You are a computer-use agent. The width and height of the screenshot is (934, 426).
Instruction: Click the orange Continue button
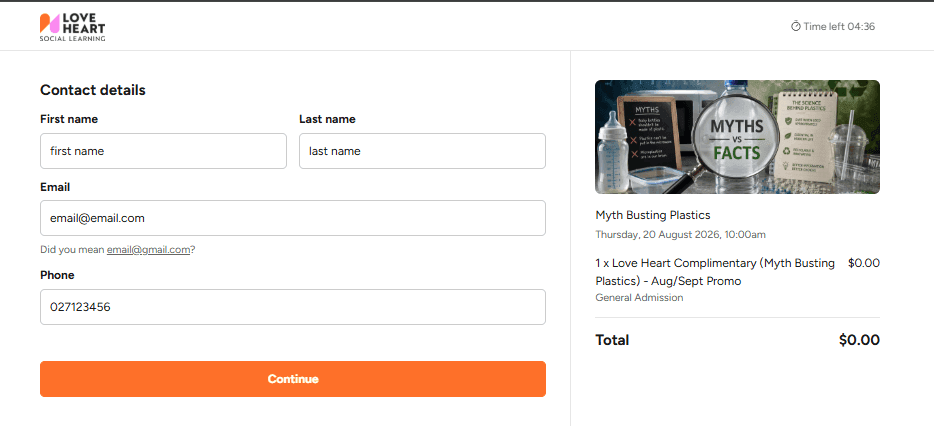click(292, 379)
